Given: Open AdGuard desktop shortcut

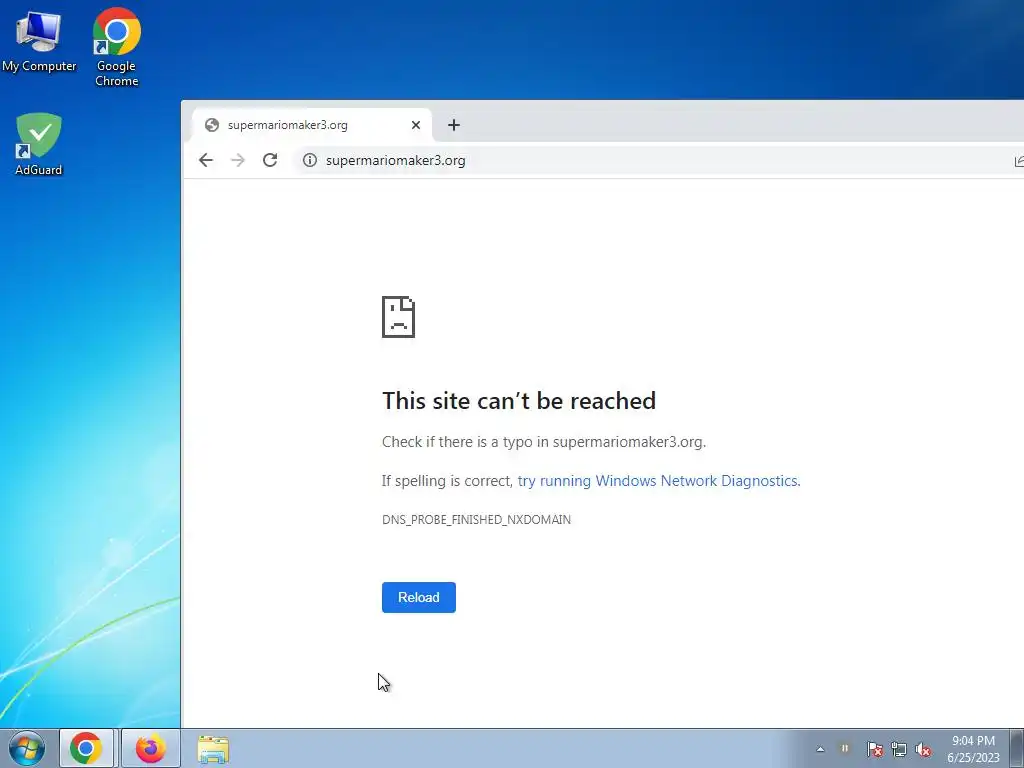Looking at the screenshot, I should 39,144.
